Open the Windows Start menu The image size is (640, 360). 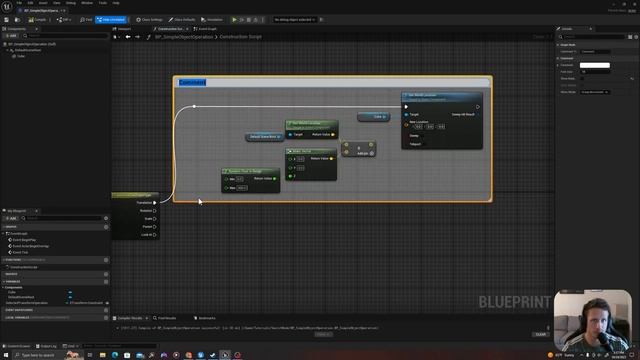point(6,355)
